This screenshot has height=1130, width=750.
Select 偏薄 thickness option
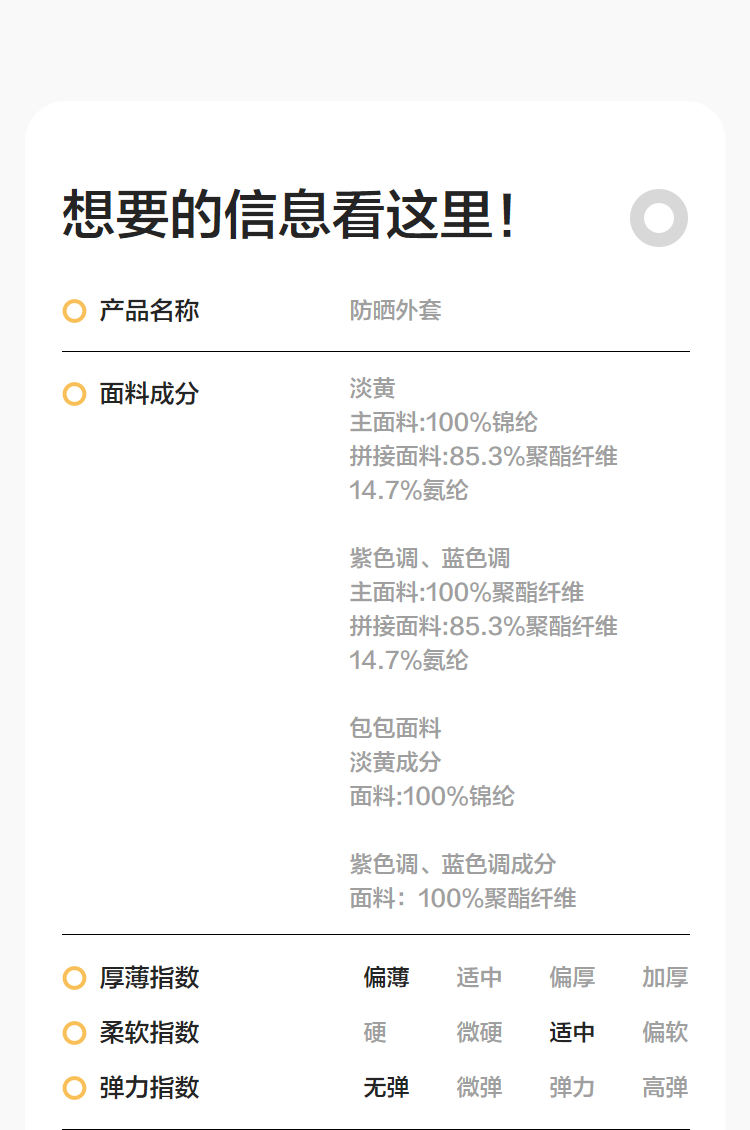386,978
